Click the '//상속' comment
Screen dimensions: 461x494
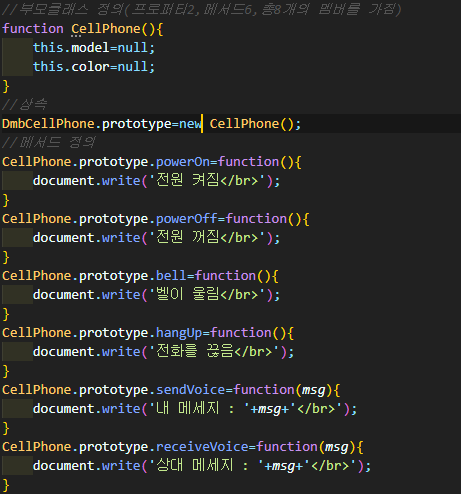click(x=24, y=105)
